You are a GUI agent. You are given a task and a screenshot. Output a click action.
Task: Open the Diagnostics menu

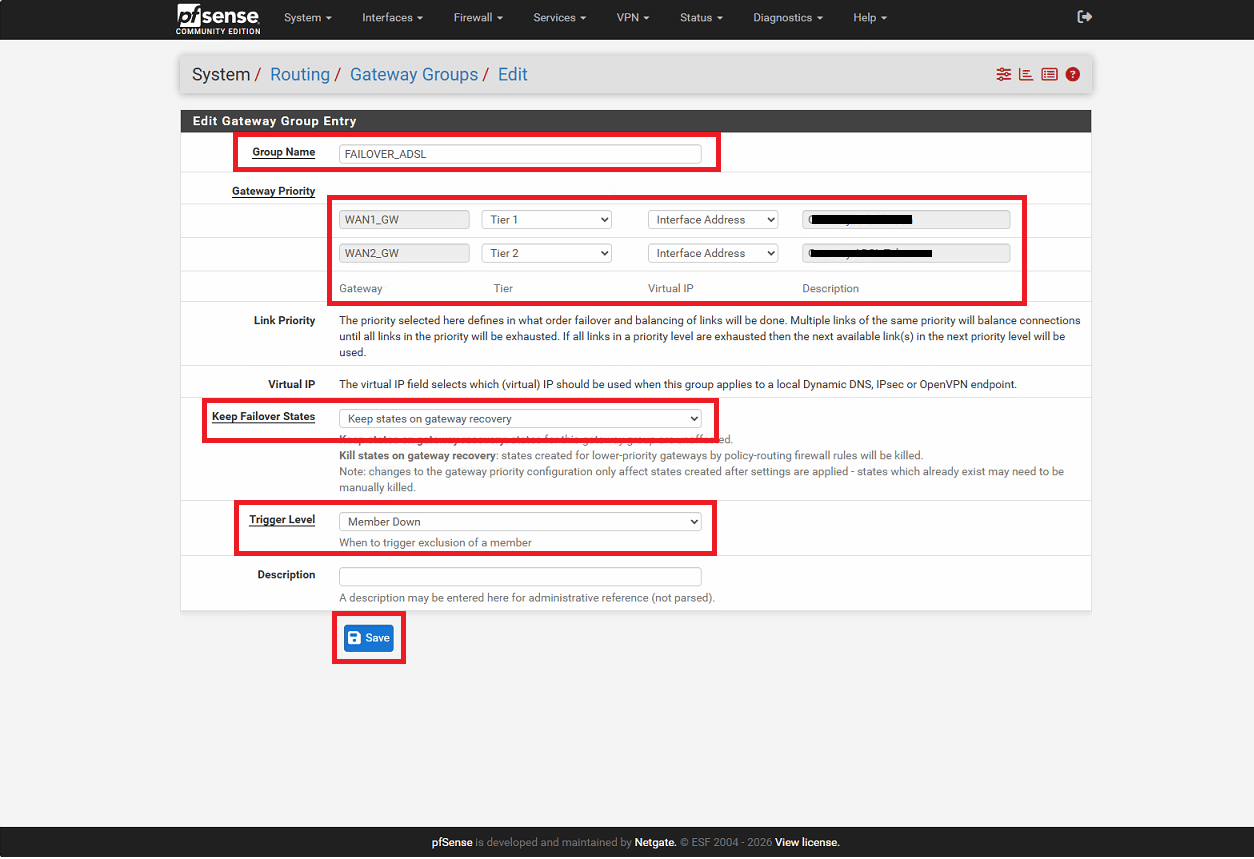click(x=788, y=18)
